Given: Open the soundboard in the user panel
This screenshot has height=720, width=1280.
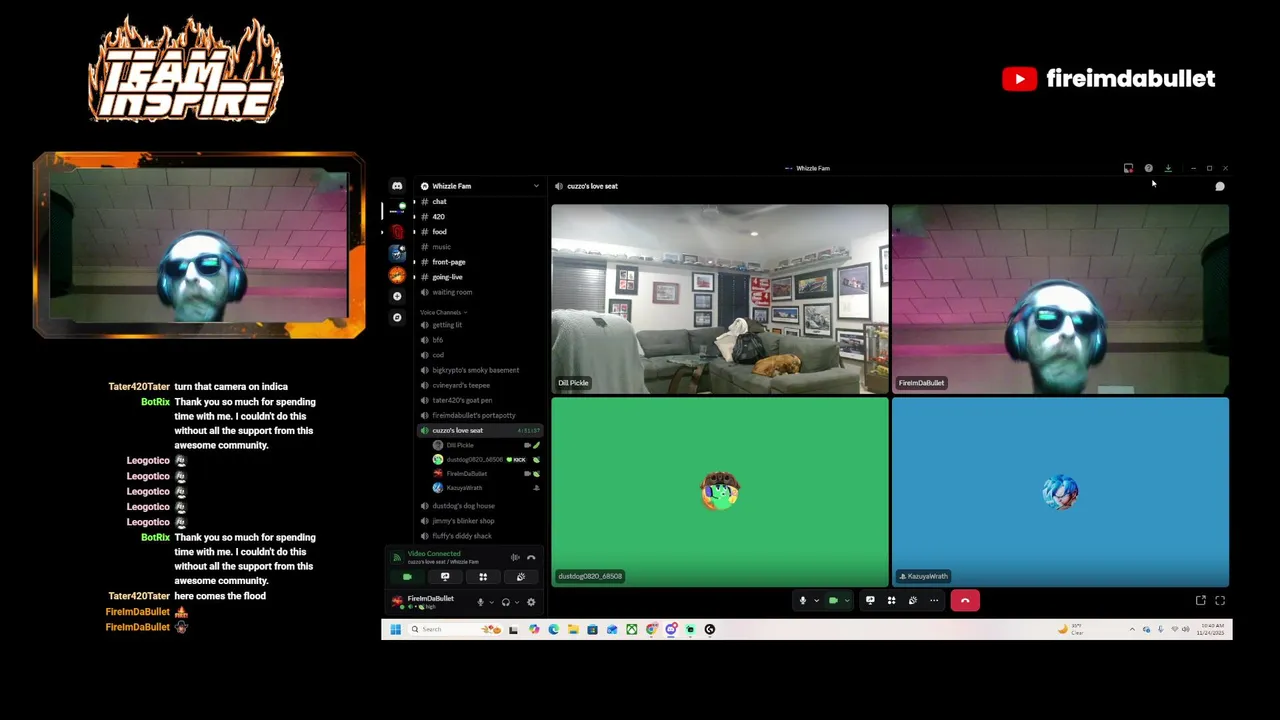Looking at the screenshot, I should [521, 577].
